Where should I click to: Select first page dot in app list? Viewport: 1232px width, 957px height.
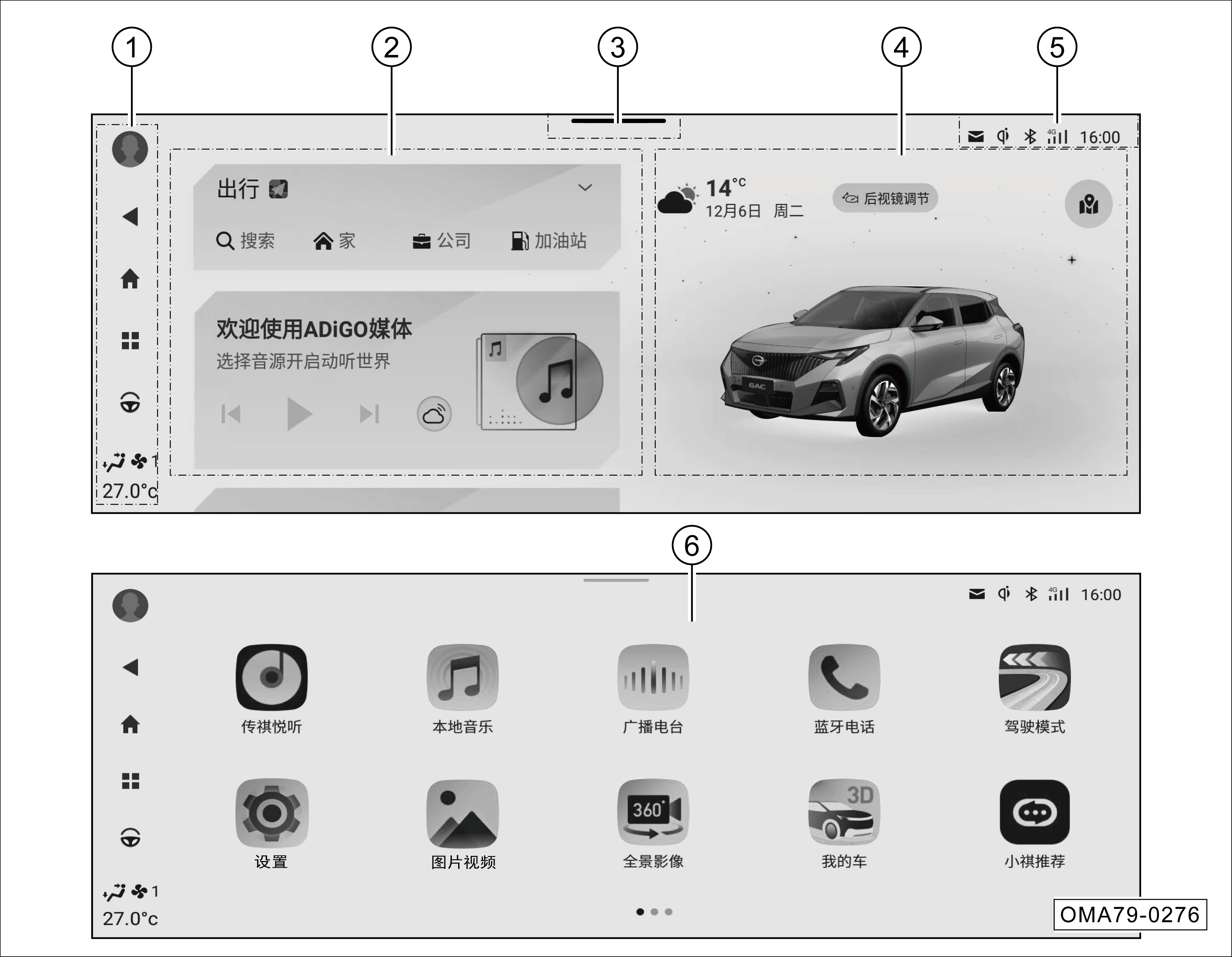640,912
